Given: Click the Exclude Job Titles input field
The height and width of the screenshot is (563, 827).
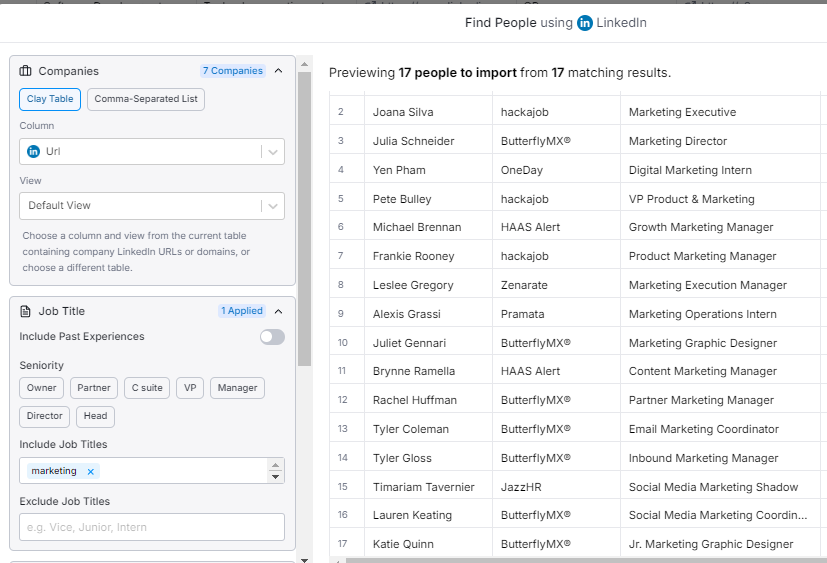Looking at the screenshot, I should [152, 527].
